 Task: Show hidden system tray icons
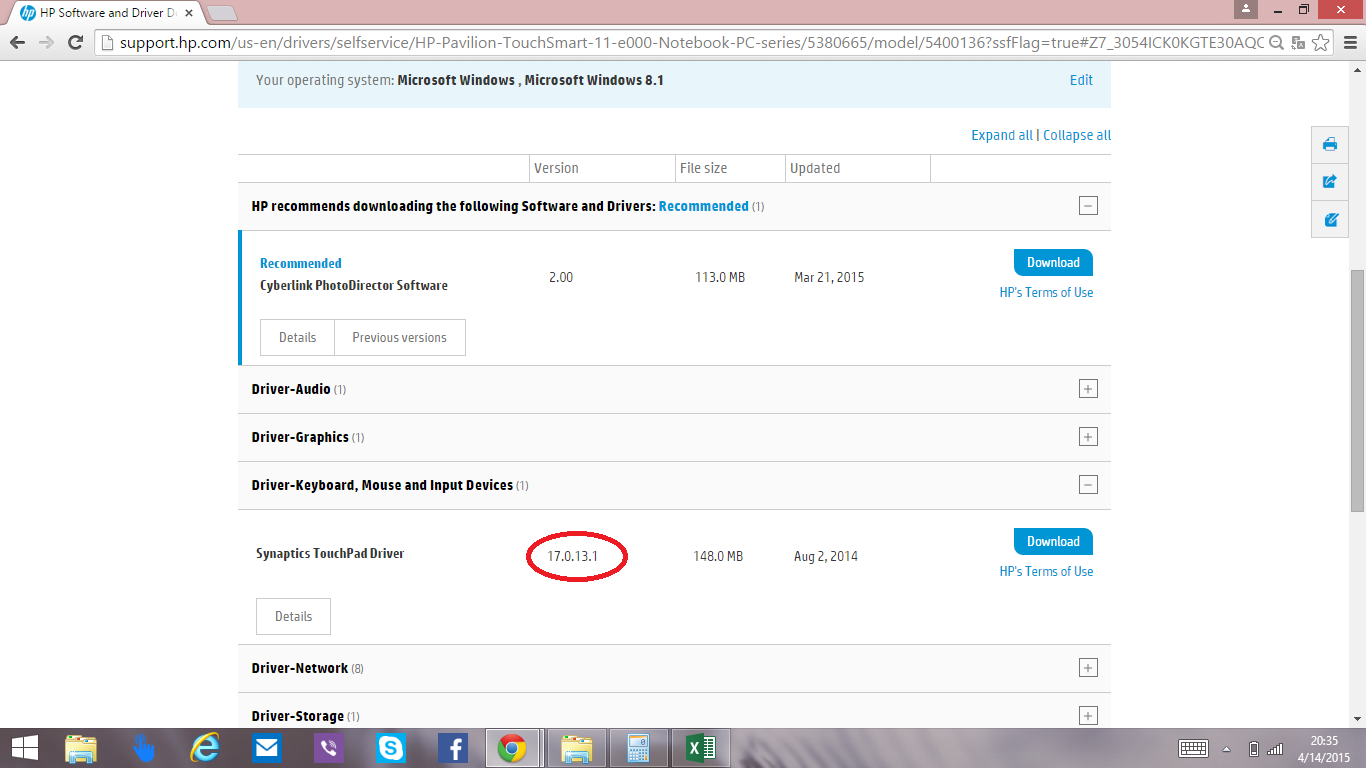(1227, 748)
